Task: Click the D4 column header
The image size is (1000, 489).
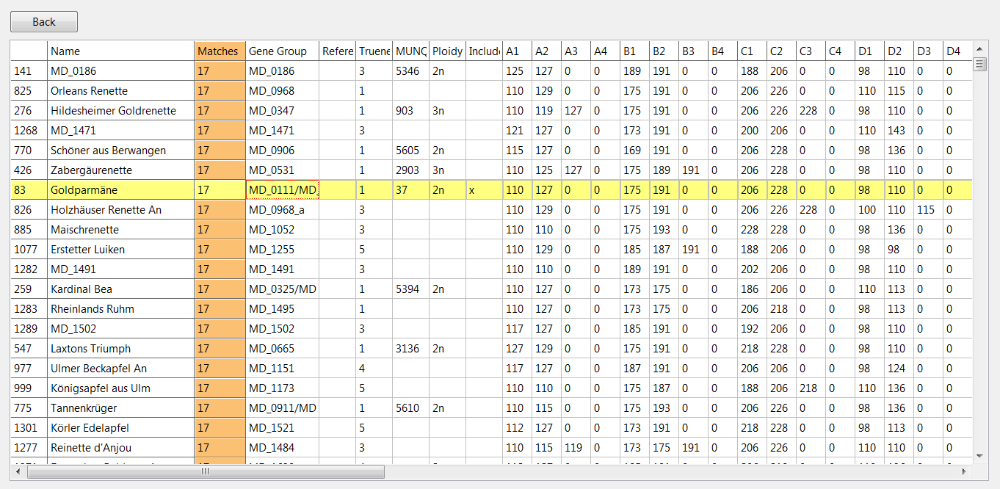Action: 953,50
